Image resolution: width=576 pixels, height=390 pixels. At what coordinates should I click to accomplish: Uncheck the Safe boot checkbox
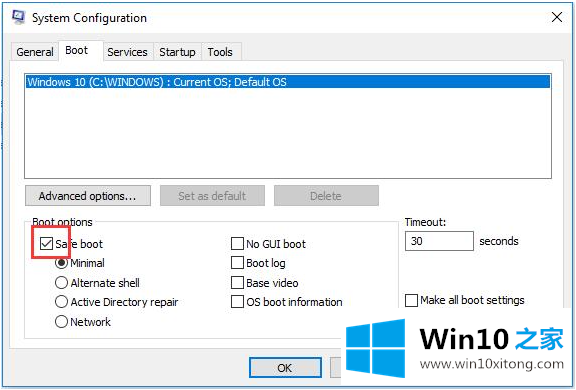pos(46,243)
